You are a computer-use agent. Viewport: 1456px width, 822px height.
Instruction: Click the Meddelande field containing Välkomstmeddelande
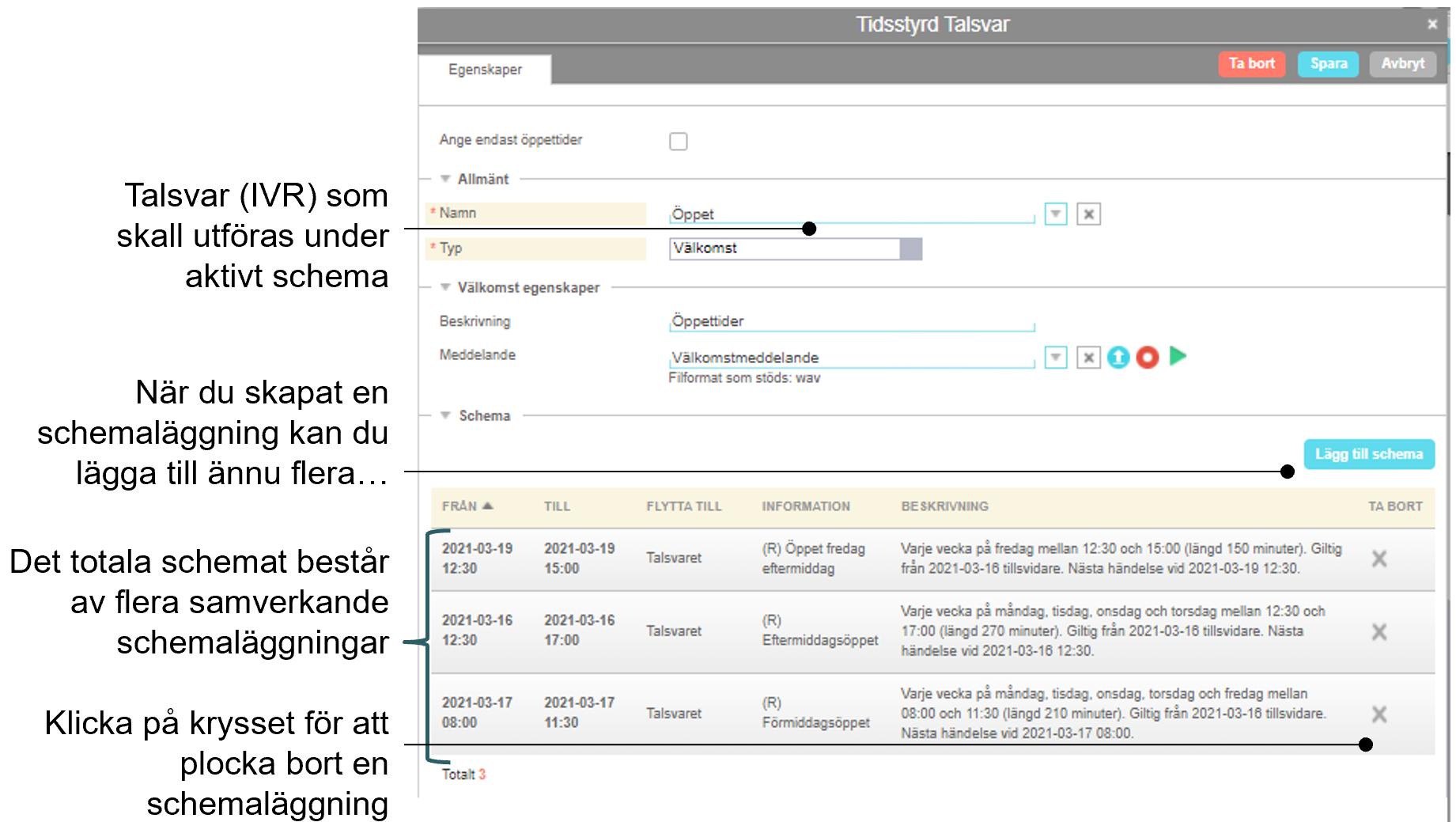[852, 358]
